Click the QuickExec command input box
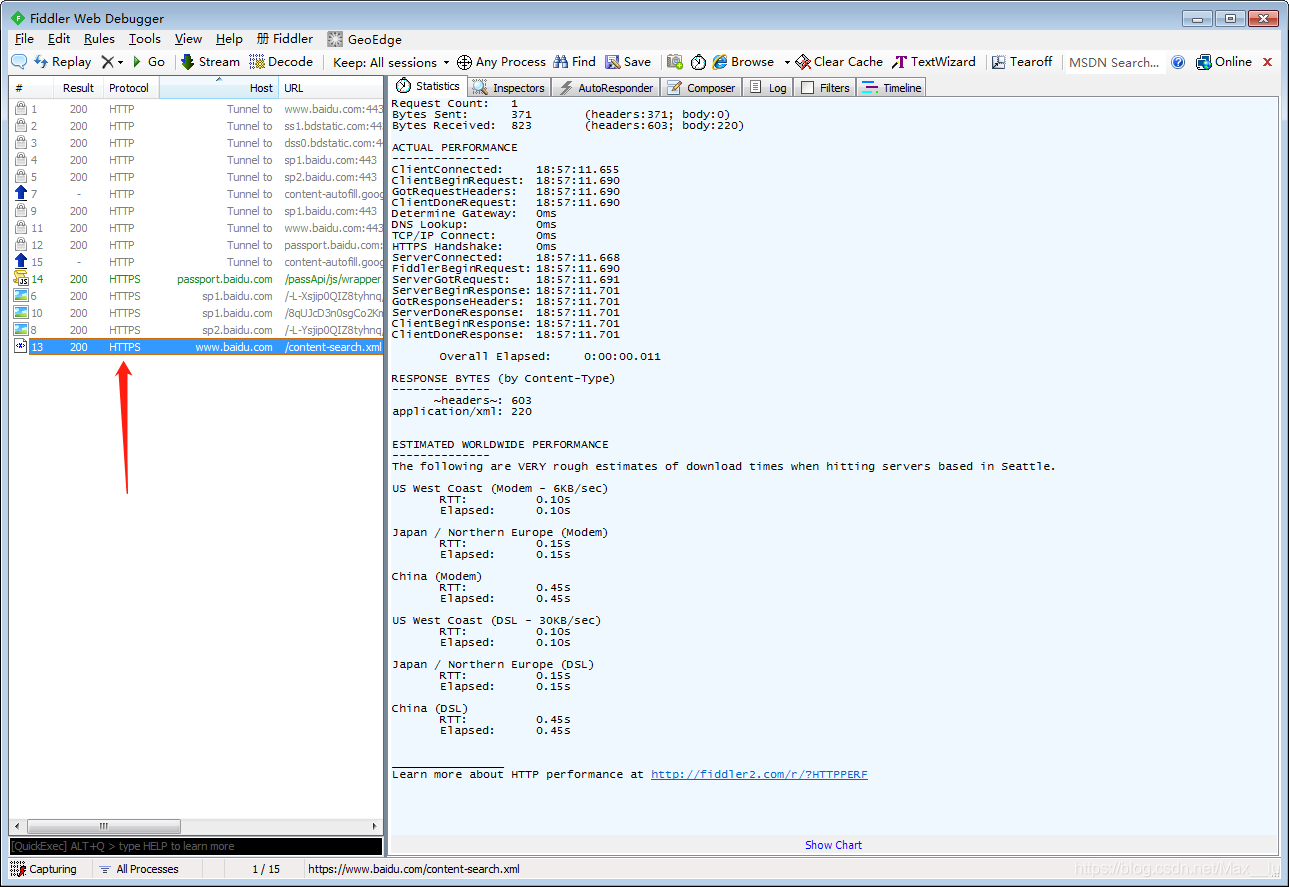The width and height of the screenshot is (1289, 887). point(196,846)
